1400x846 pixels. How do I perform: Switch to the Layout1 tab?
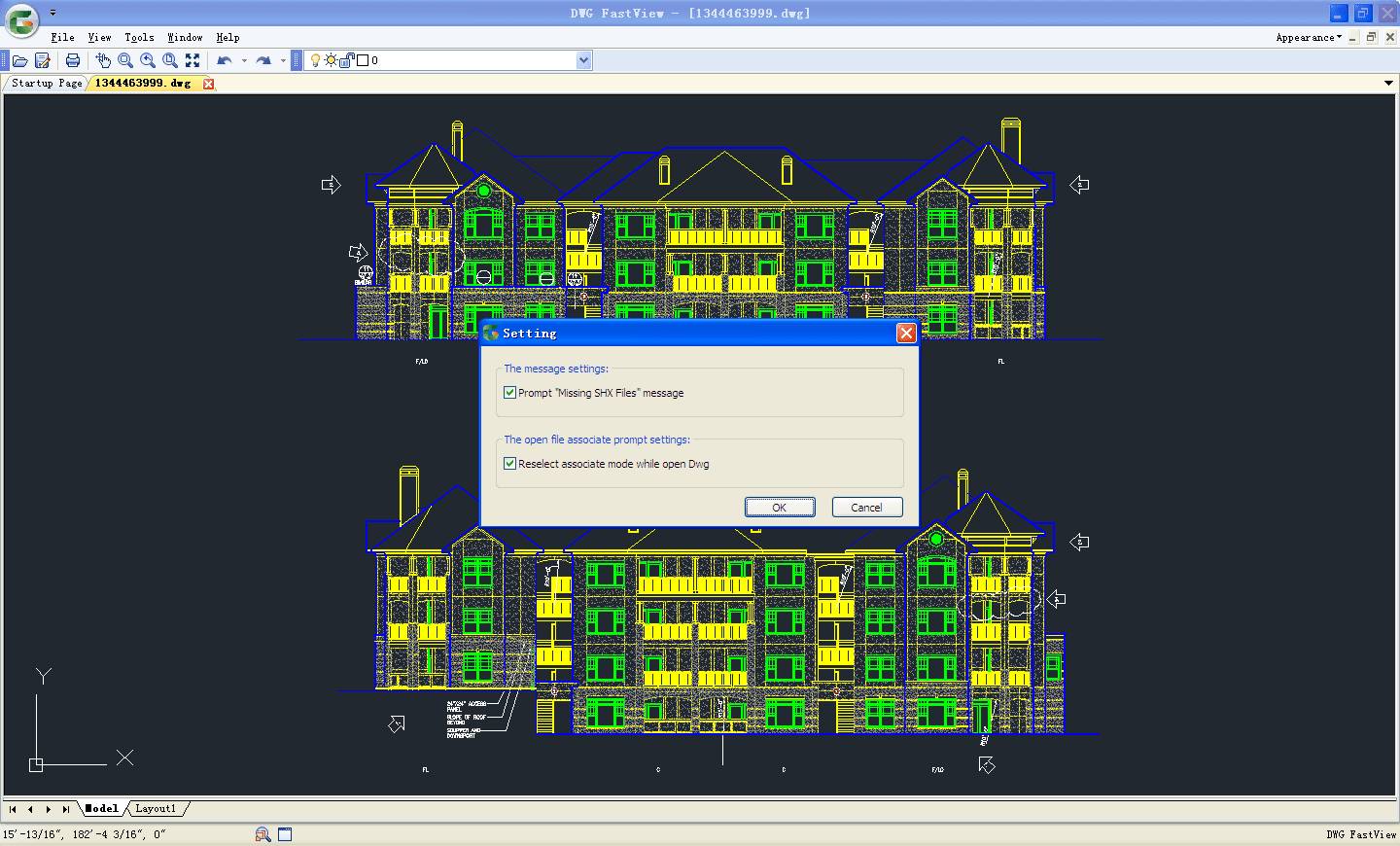(156, 808)
